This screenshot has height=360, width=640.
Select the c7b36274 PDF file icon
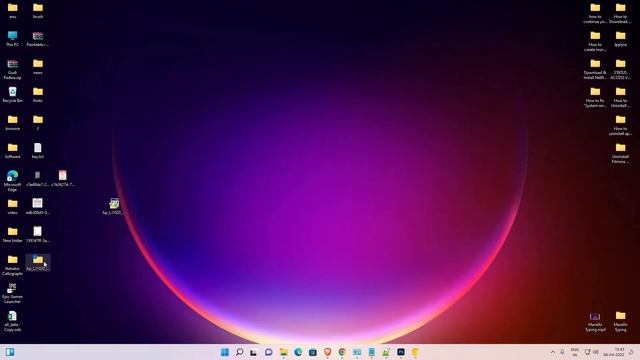pos(62,179)
